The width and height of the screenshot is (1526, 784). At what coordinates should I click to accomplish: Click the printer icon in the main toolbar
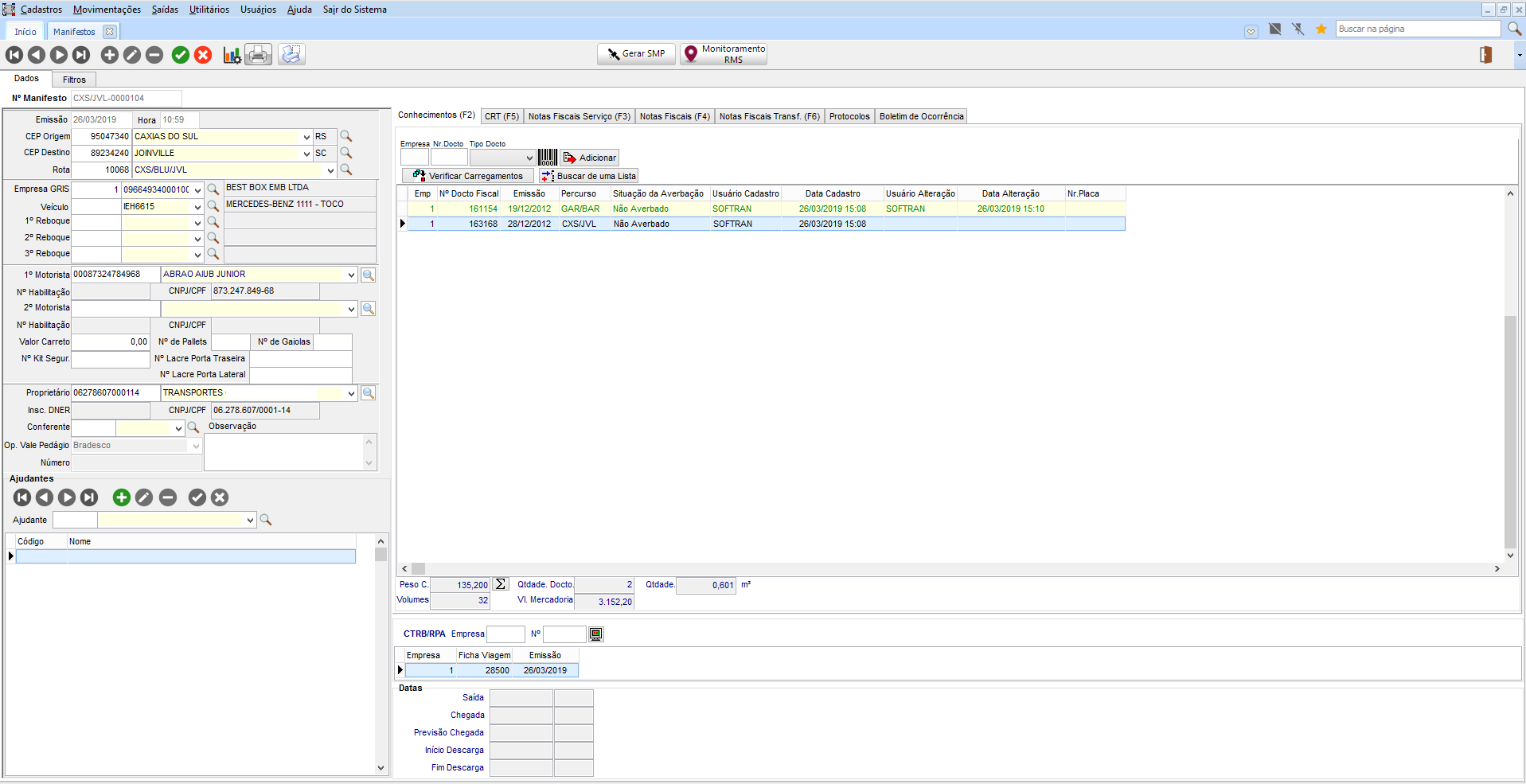click(x=258, y=54)
